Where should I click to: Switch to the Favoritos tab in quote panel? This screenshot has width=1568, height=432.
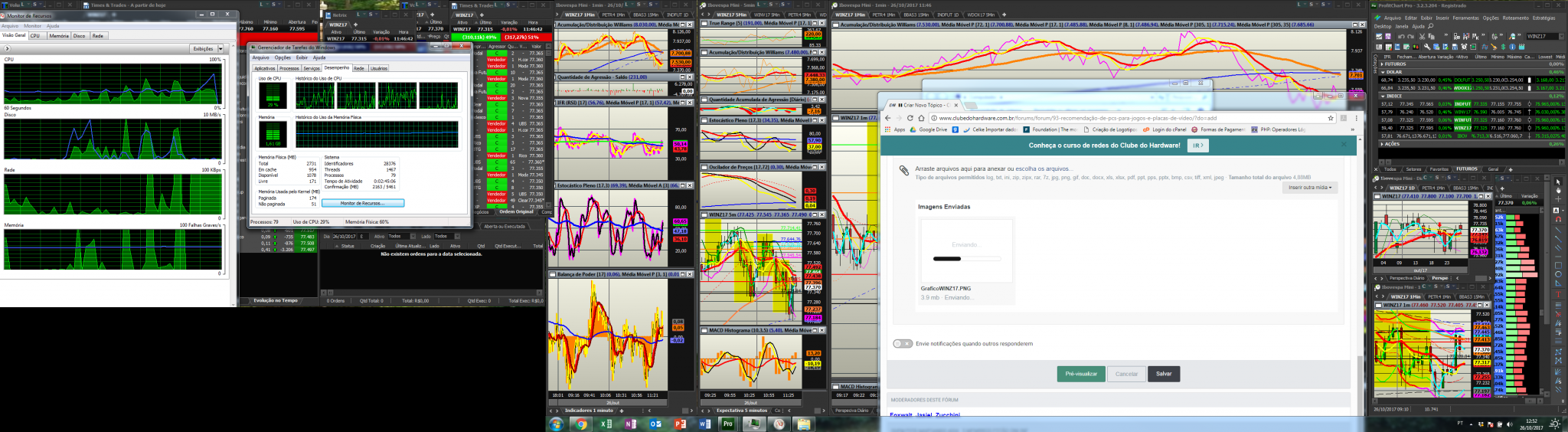click(1439, 169)
